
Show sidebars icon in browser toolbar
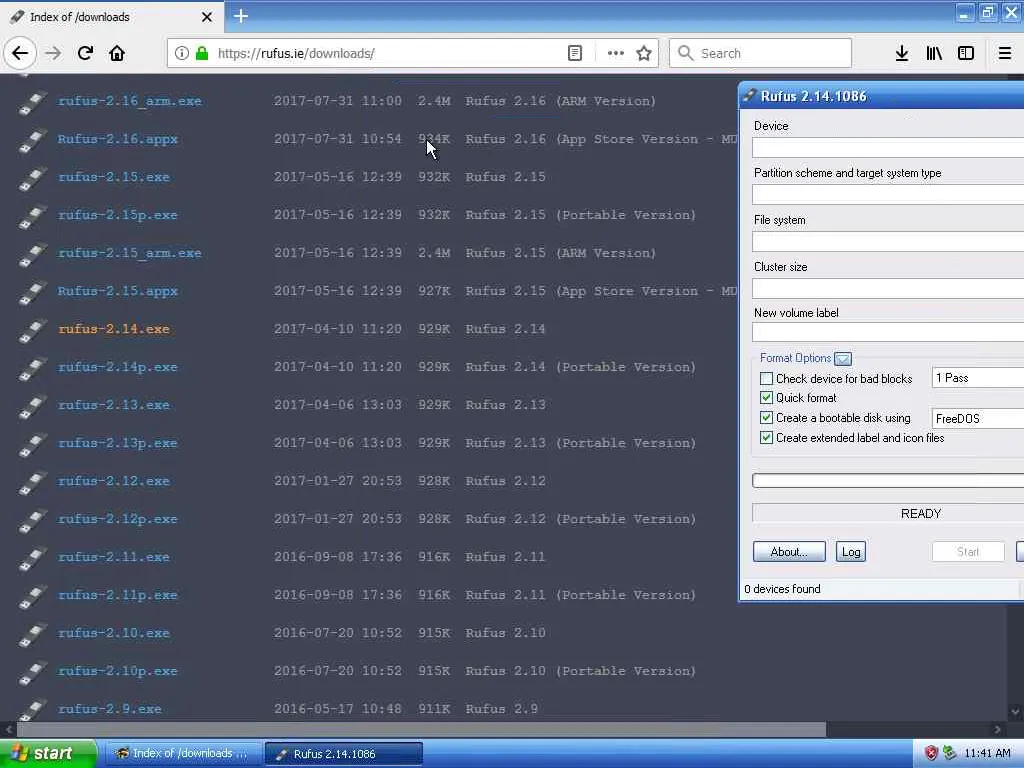[x=966, y=53]
